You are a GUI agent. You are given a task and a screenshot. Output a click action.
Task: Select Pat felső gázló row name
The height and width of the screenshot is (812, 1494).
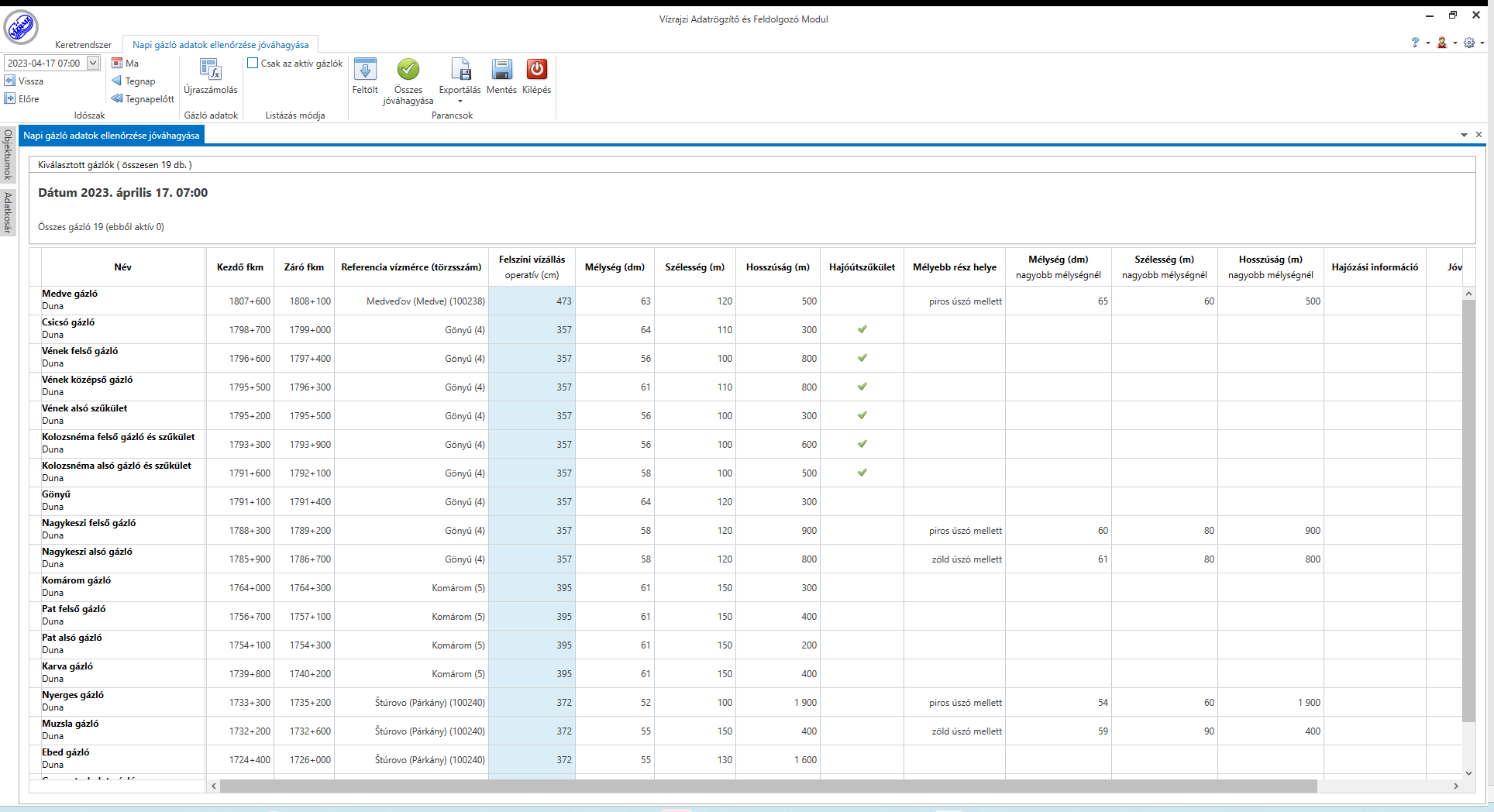(74, 609)
